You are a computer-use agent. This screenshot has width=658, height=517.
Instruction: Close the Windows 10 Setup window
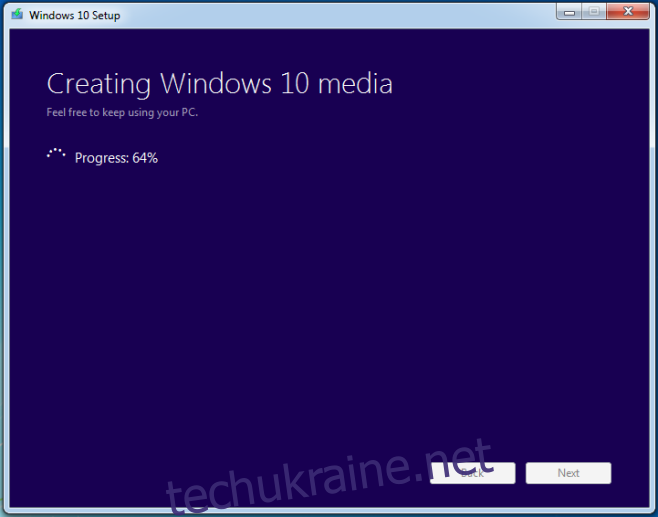(628, 12)
